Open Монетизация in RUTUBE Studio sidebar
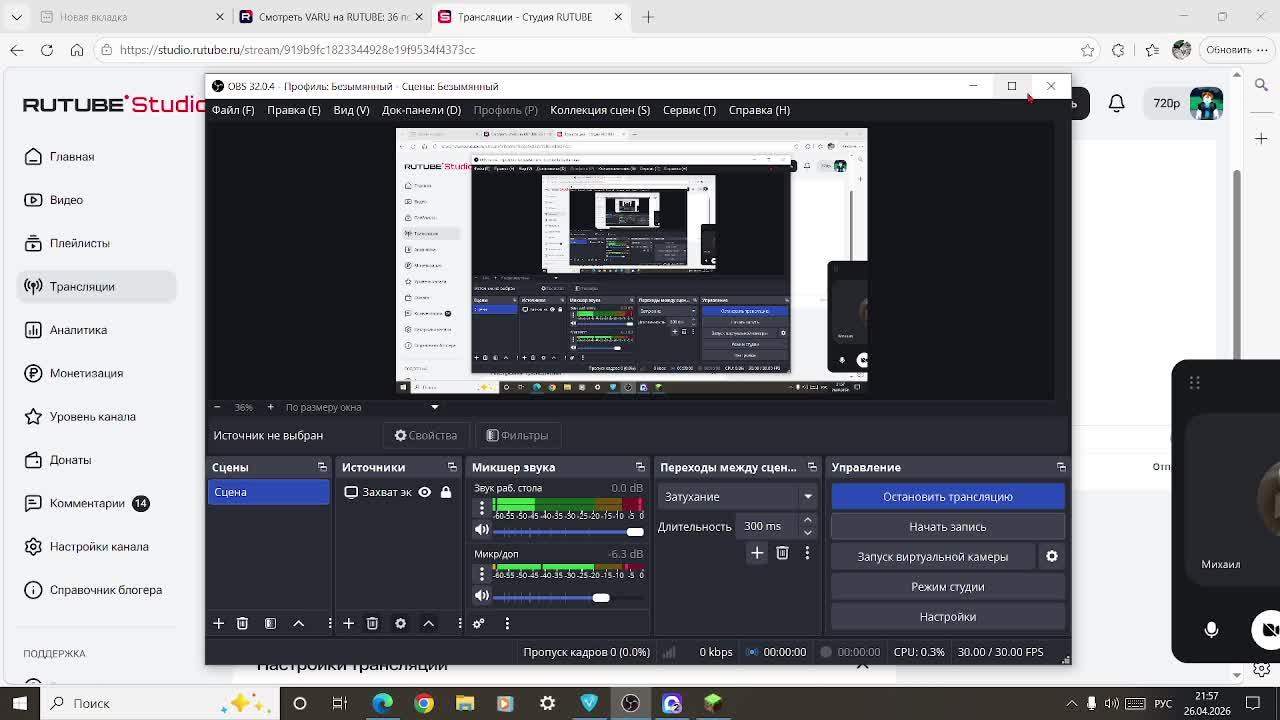1280x720 pixels. click(x=86, y=373)
